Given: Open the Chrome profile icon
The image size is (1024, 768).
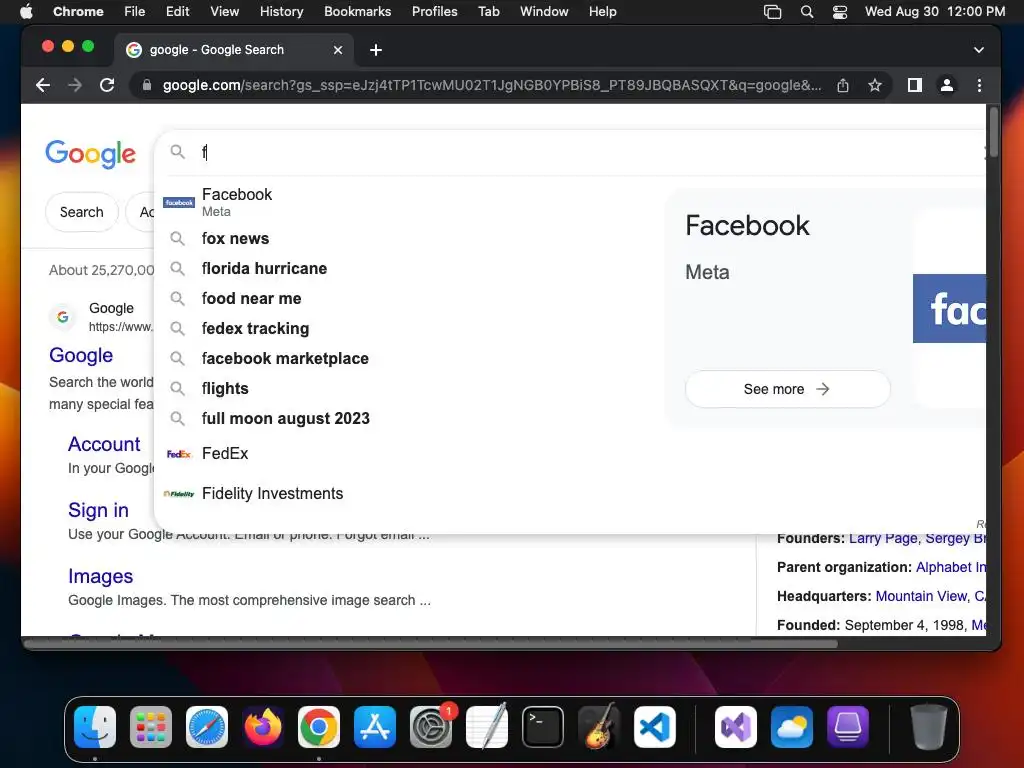Looking at the screenshot, I should [946, 86].
